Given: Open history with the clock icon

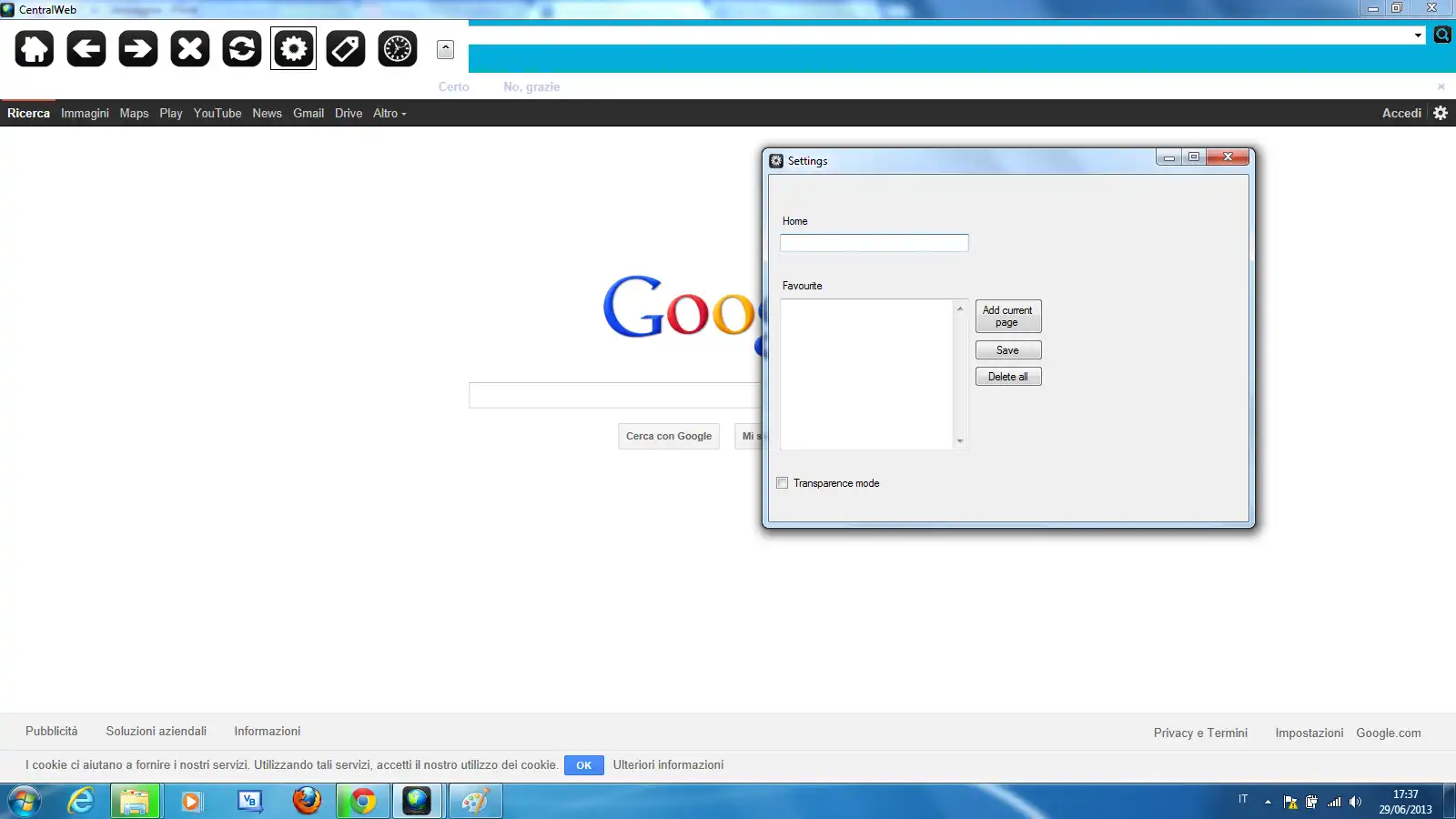Looking at the screenshot, I should pos(398,48).
